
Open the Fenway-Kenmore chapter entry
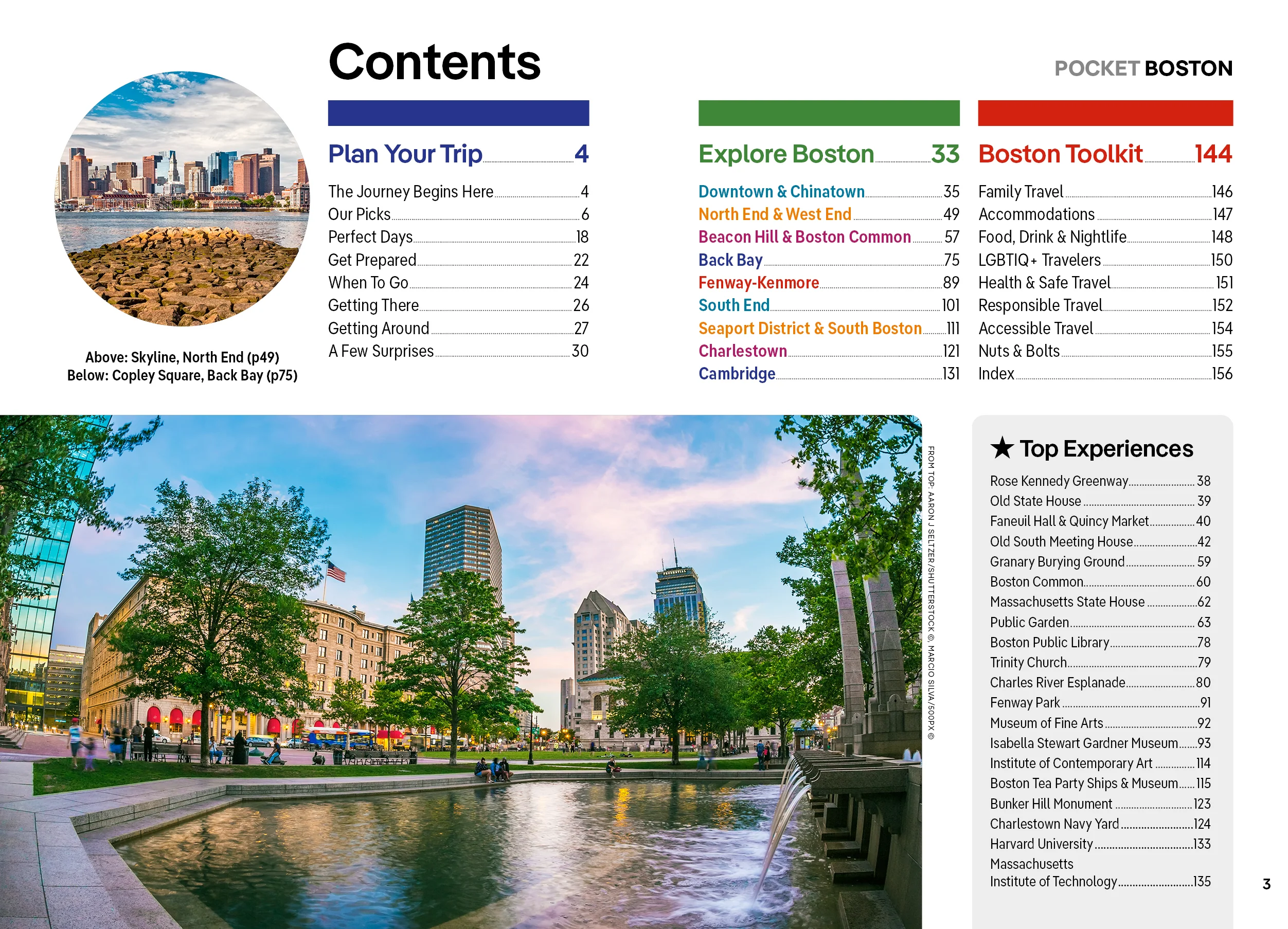758,283
